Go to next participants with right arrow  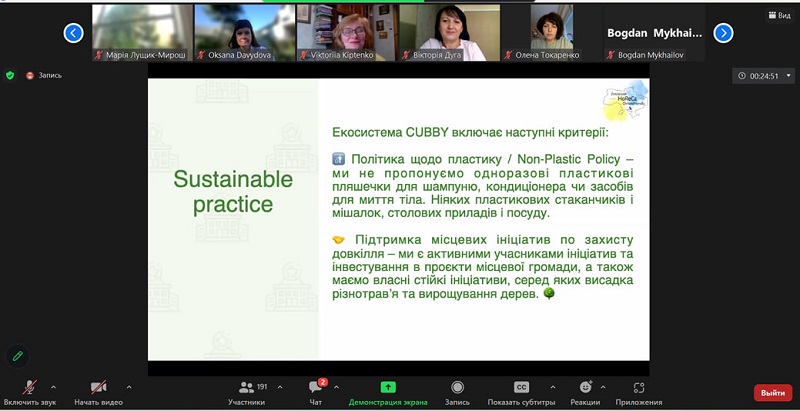pyautogui.click(x=723, y=33)
